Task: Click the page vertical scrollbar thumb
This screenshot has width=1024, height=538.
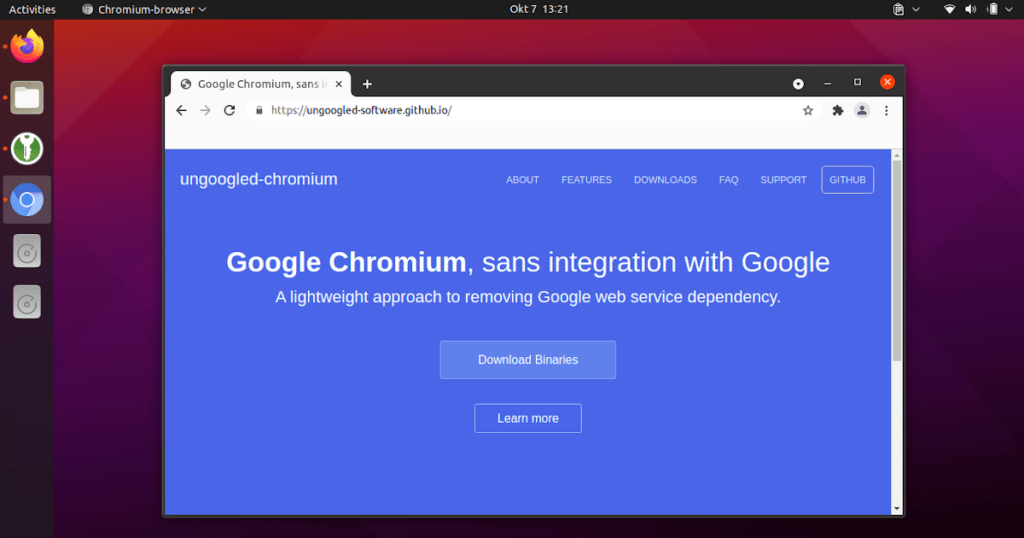Action: [x=897, y=260]
